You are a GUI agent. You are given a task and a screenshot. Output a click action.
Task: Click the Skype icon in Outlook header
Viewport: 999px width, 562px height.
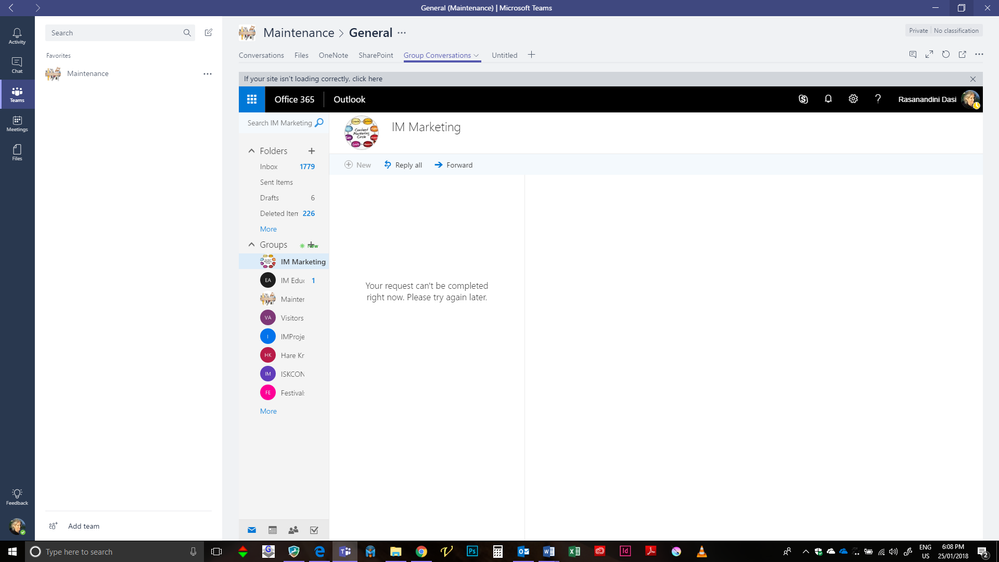(803, 99)
